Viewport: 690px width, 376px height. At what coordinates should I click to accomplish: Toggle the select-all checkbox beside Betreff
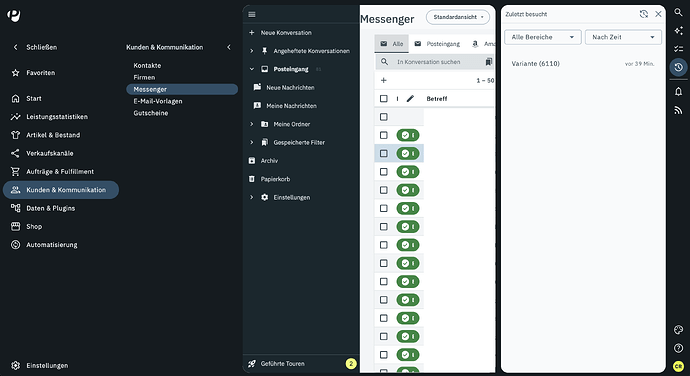pos(383,99)
